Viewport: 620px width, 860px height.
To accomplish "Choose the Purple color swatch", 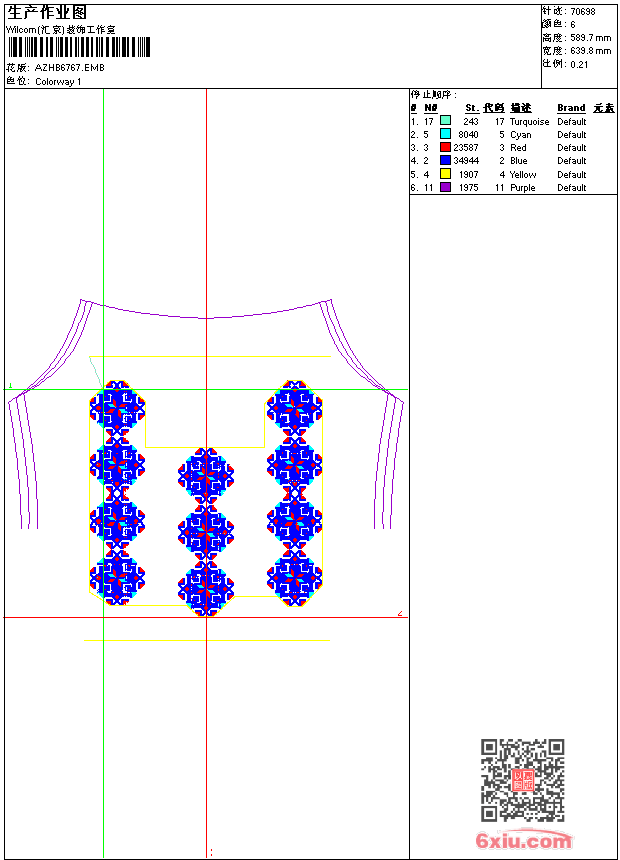I will [x=445, y=187].
